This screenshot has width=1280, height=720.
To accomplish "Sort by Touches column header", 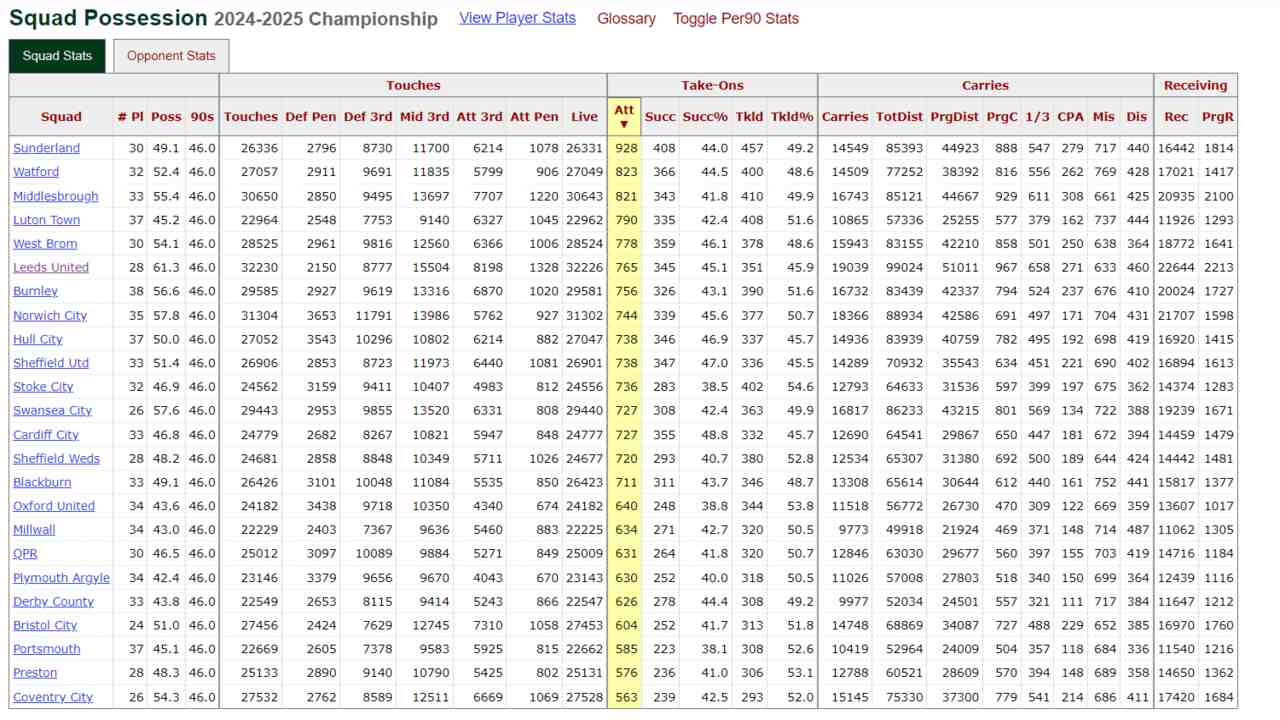I will pos(251,117).
